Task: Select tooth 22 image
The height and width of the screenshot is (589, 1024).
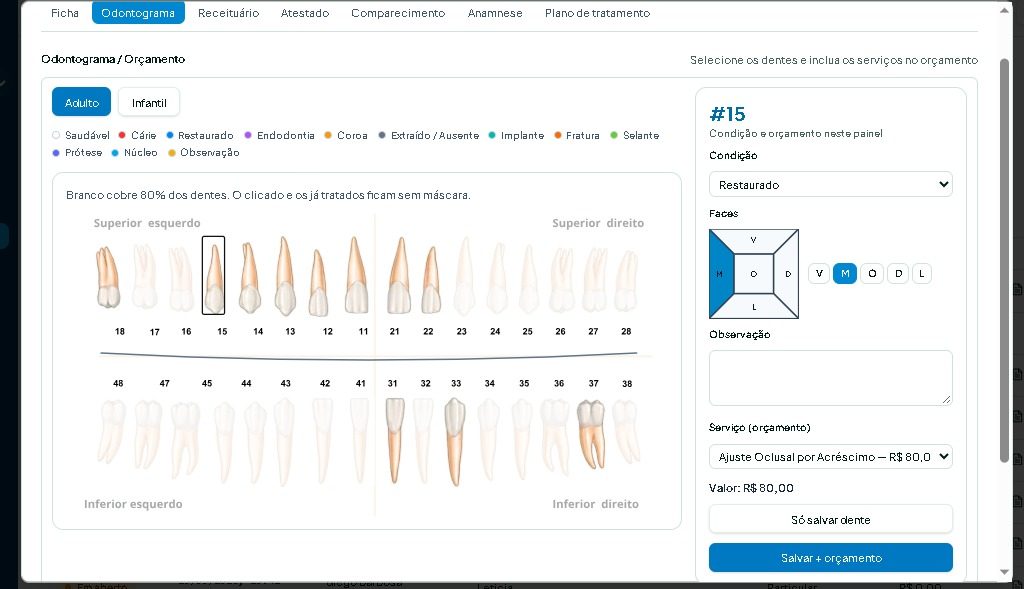Action: pyautogui.click(x=430, y=280)
